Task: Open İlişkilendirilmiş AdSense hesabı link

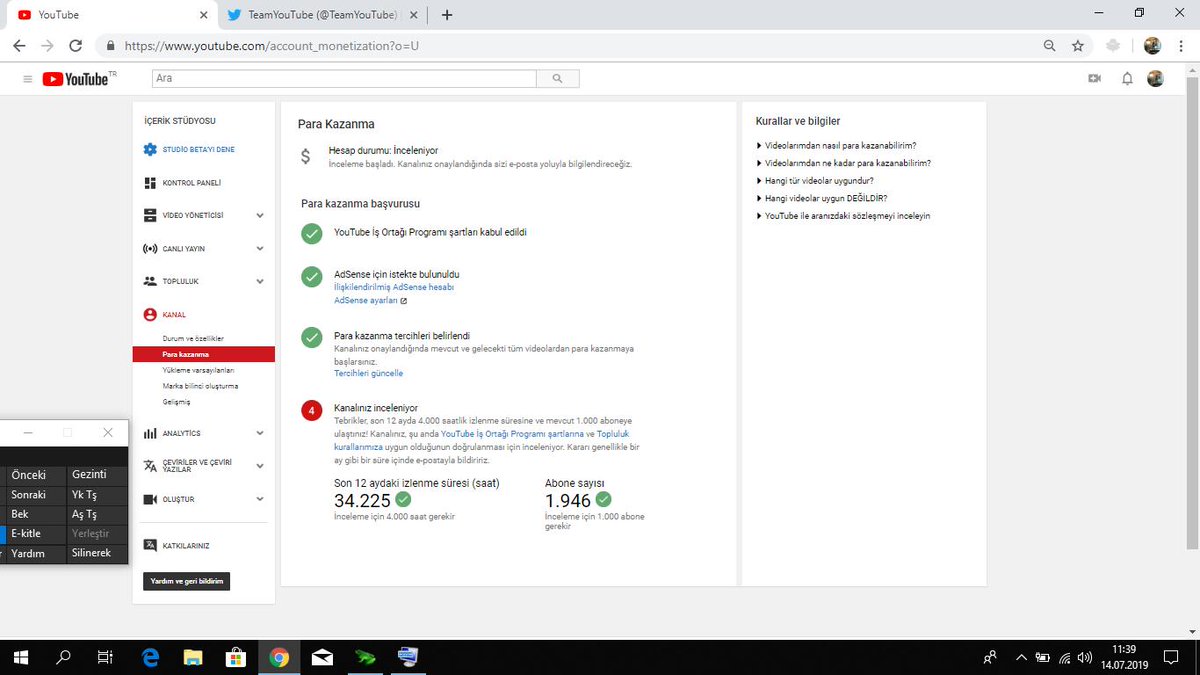Action: [394, 287]
